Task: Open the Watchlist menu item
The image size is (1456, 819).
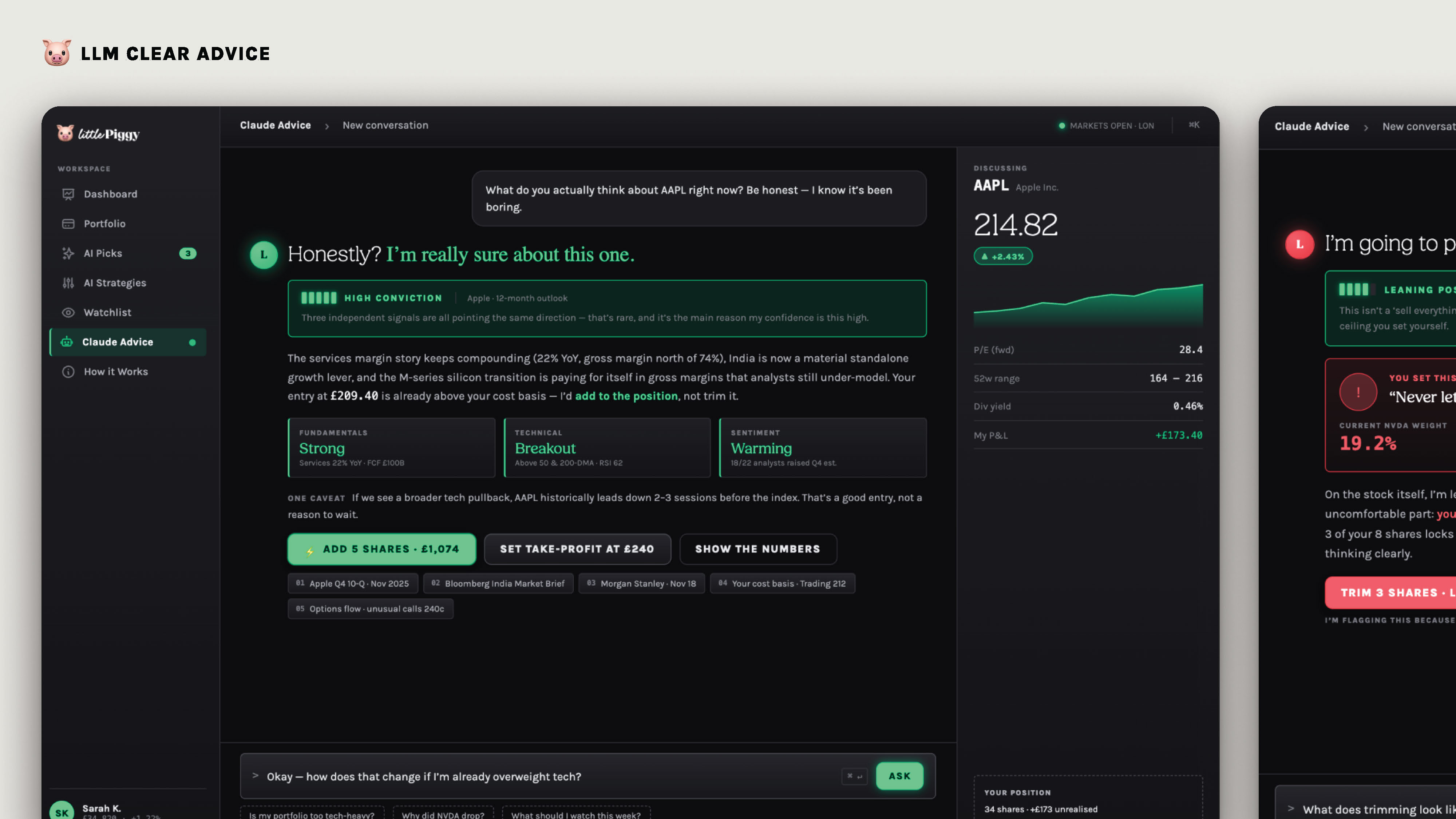Action: tap(128, 313)
